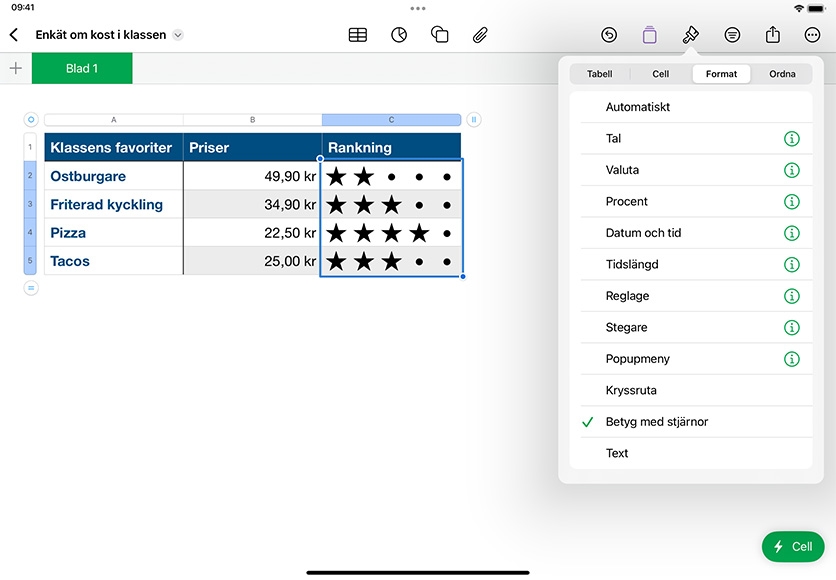836x580 pixels.
Task: Set Tacos rating to four stars
Action: 420,262
